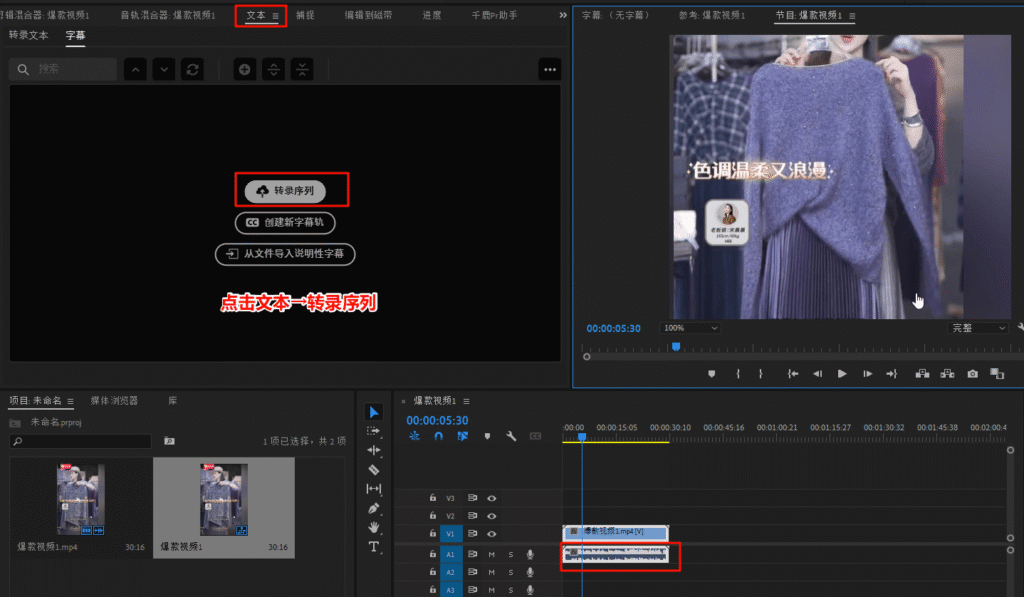This screenshot has height=597, width=1024.
Task: Open the 媒体浏览器 tab
Action: [114, 401]
